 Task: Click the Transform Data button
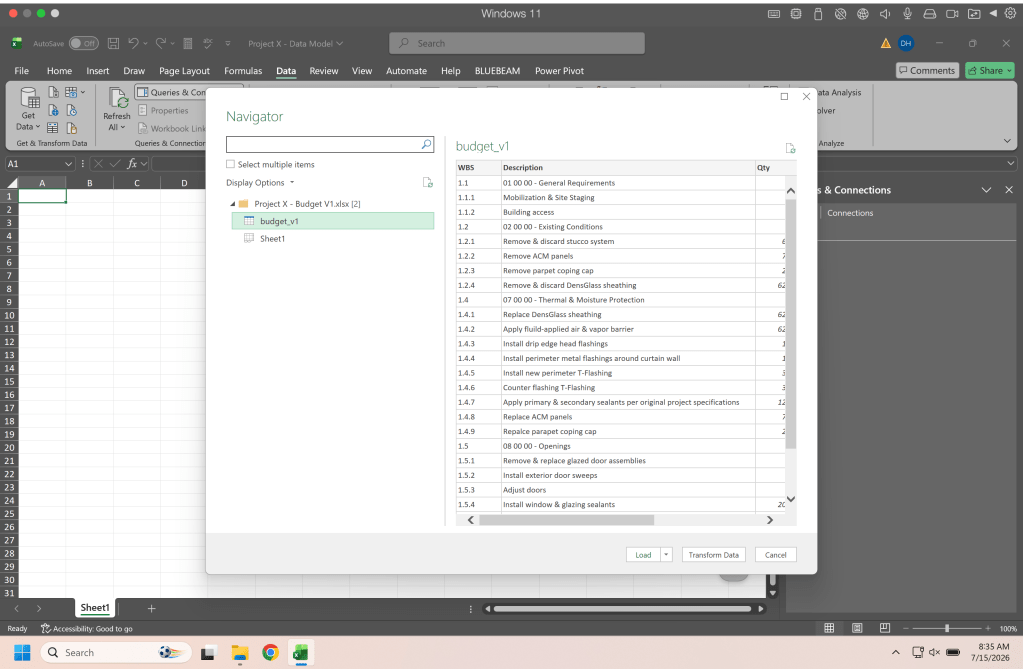(x=714, y=555)
